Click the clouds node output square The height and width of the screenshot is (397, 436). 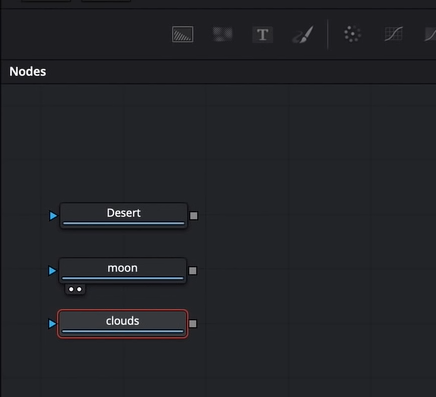pos(193,324)
